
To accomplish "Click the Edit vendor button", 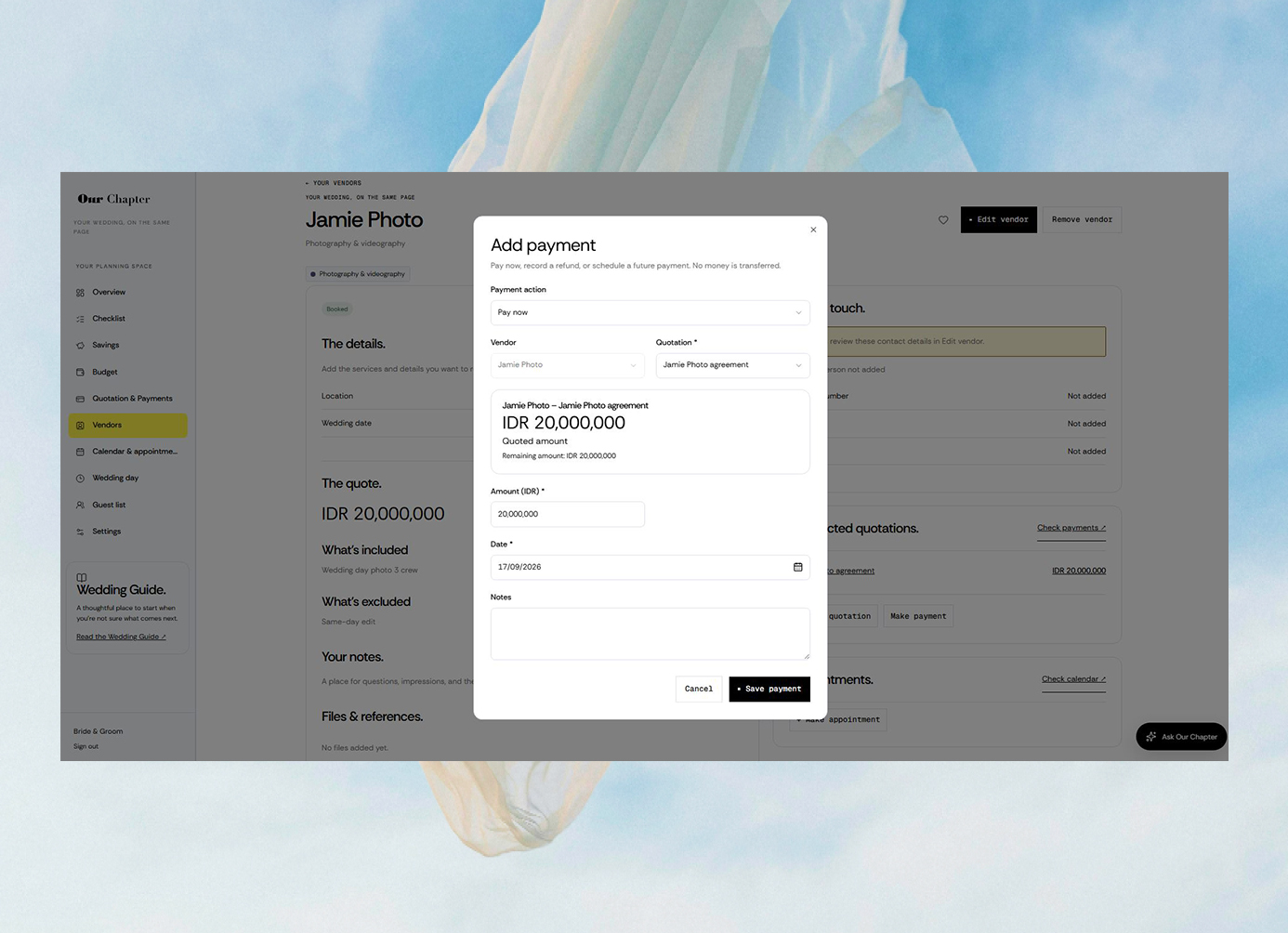I will pos(998,219).
